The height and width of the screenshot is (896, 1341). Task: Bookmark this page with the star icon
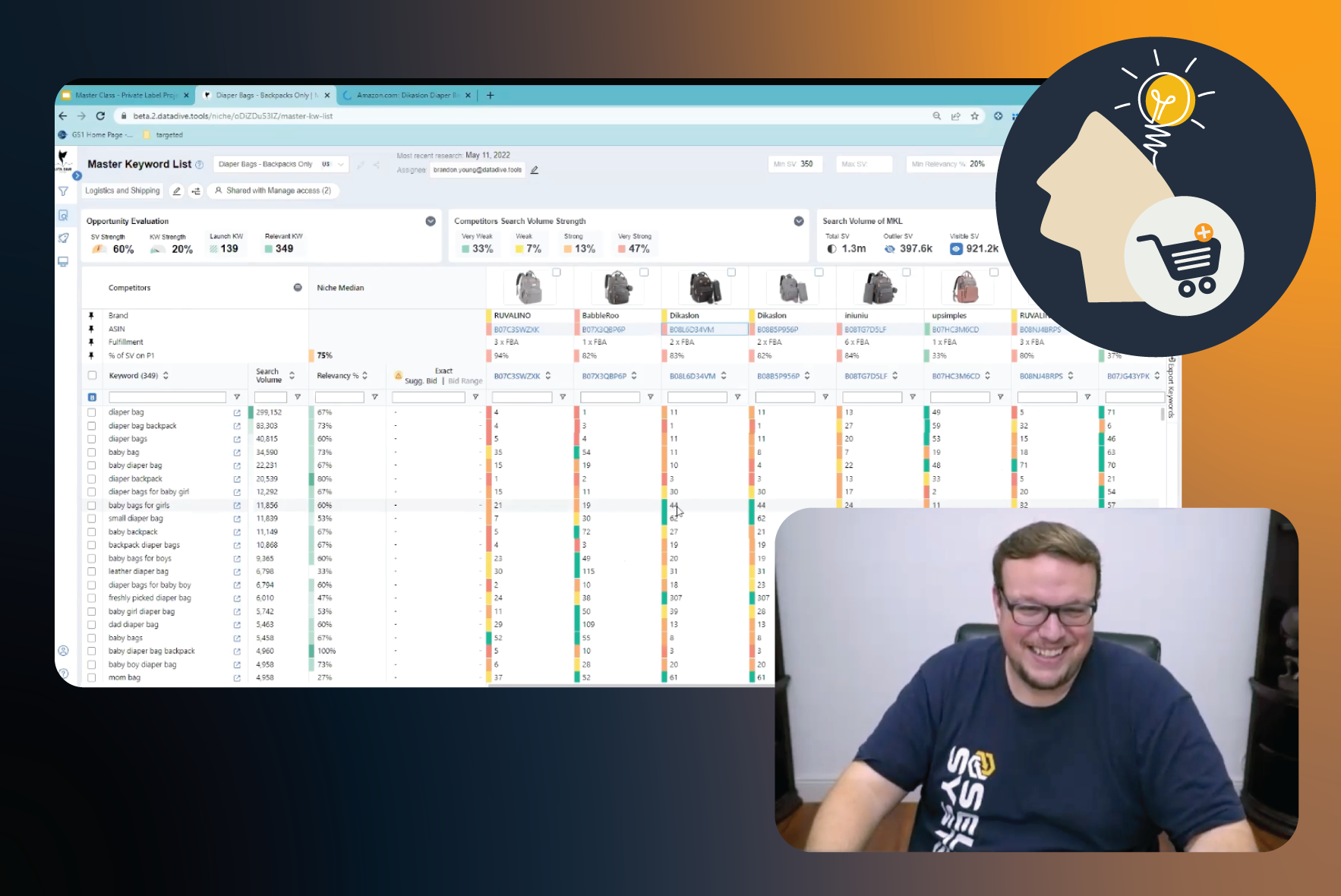pyautogui.click(x=975, y=116)
